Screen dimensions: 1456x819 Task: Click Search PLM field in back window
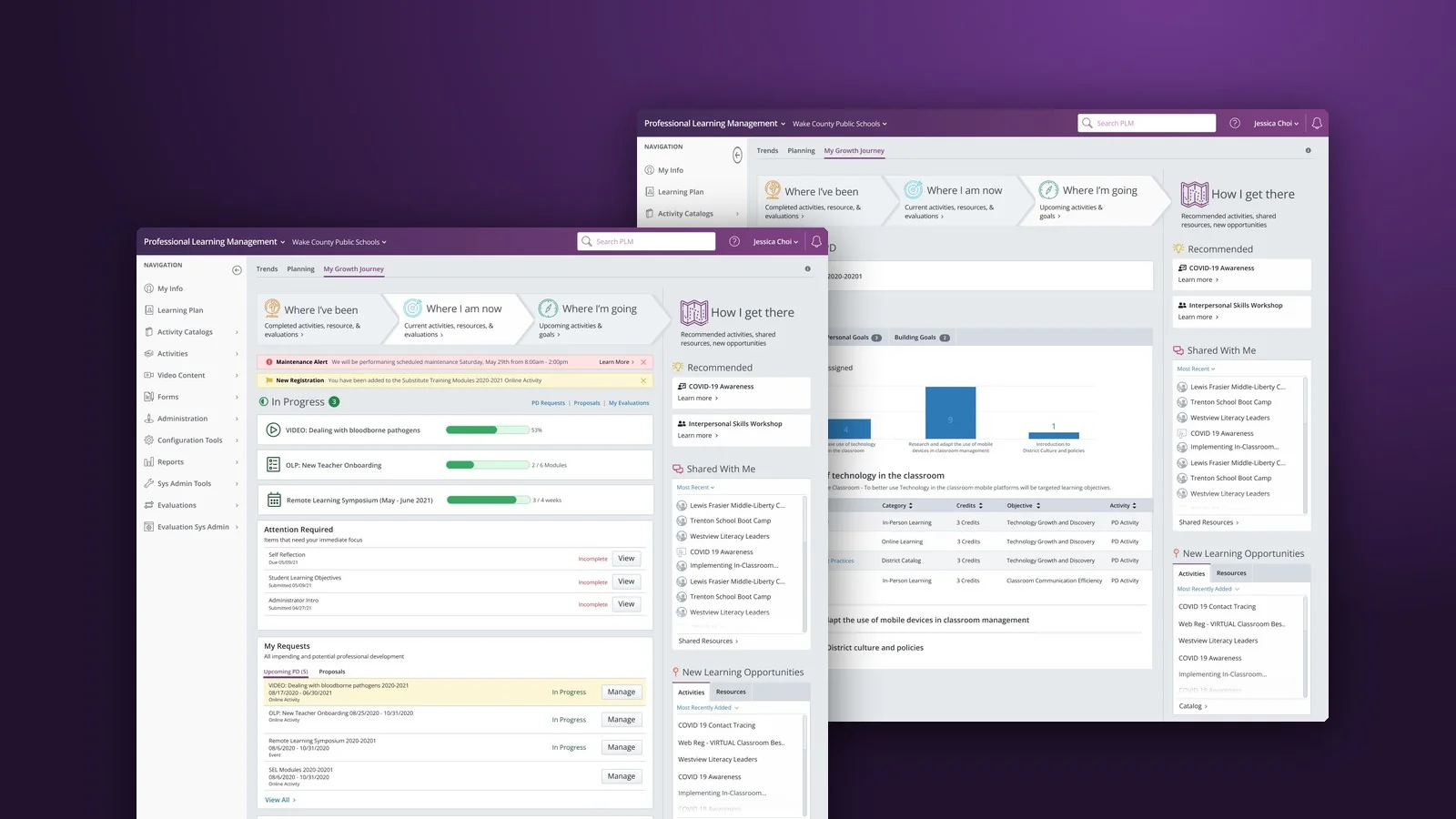pyautogui.click(x=1147, y=123)
